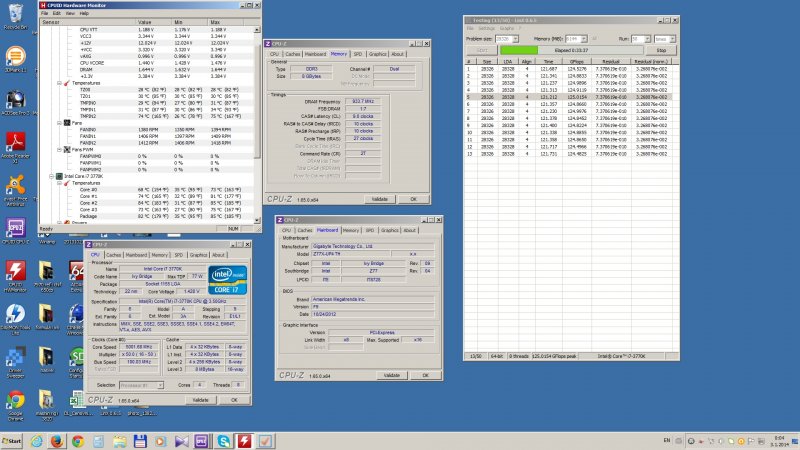Select highlighted row 5 in LinX results

[567, 97]
